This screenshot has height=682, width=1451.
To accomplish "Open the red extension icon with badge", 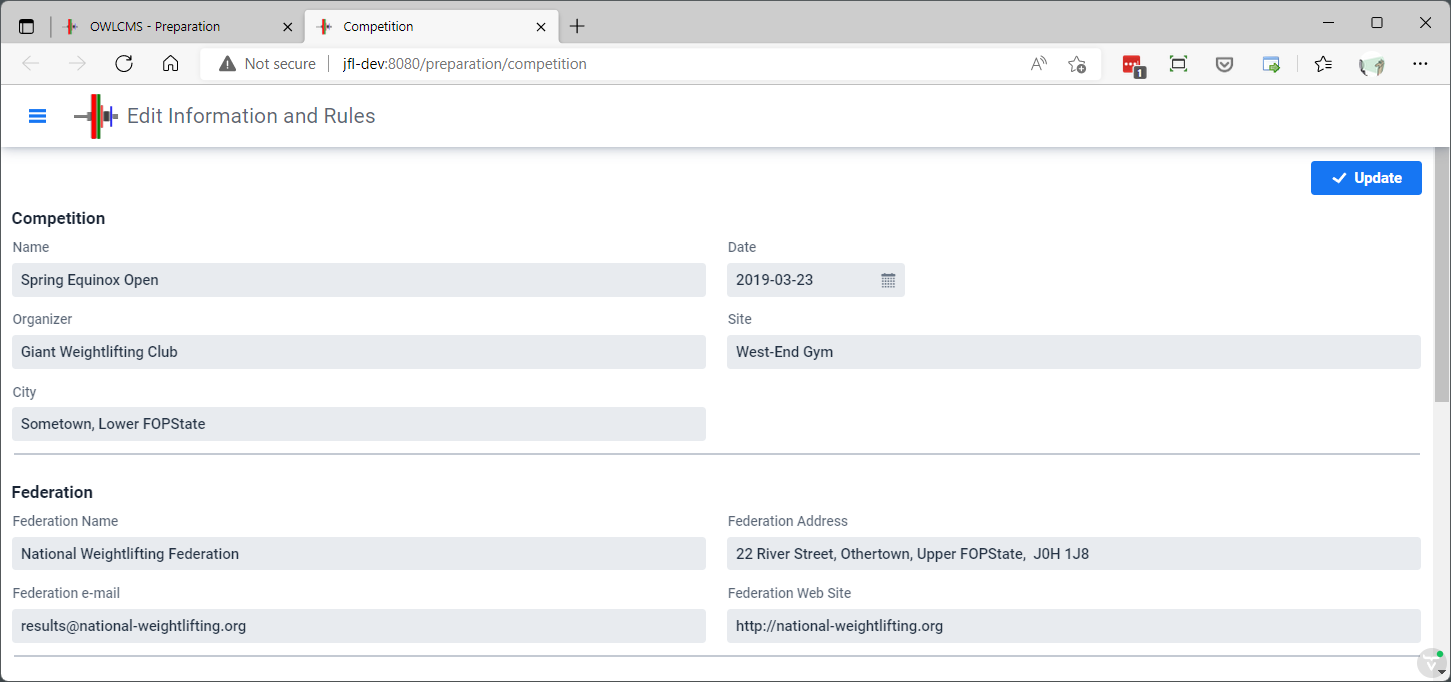I will point(1132,65).
